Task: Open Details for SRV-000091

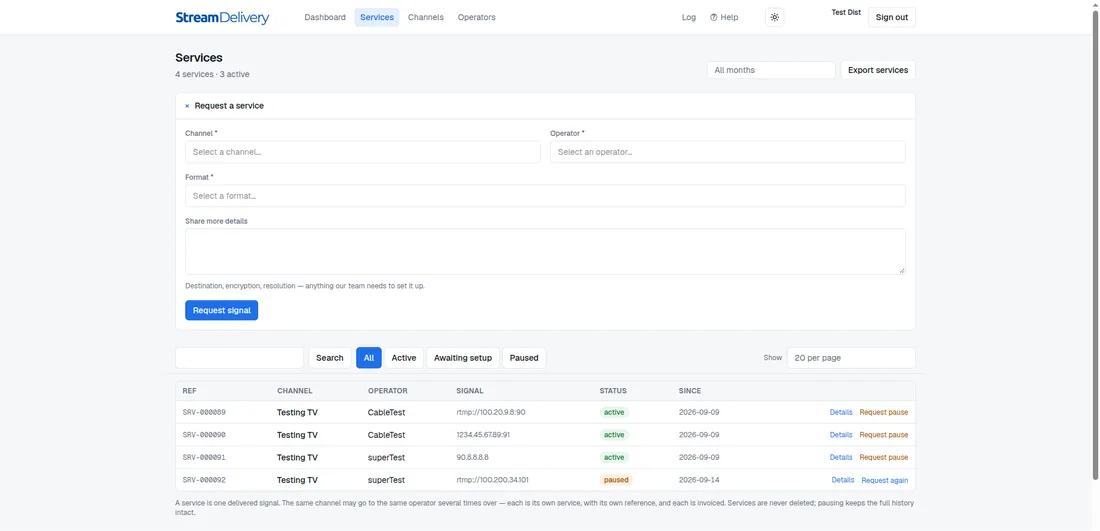Action: click(x=841, y=457)
